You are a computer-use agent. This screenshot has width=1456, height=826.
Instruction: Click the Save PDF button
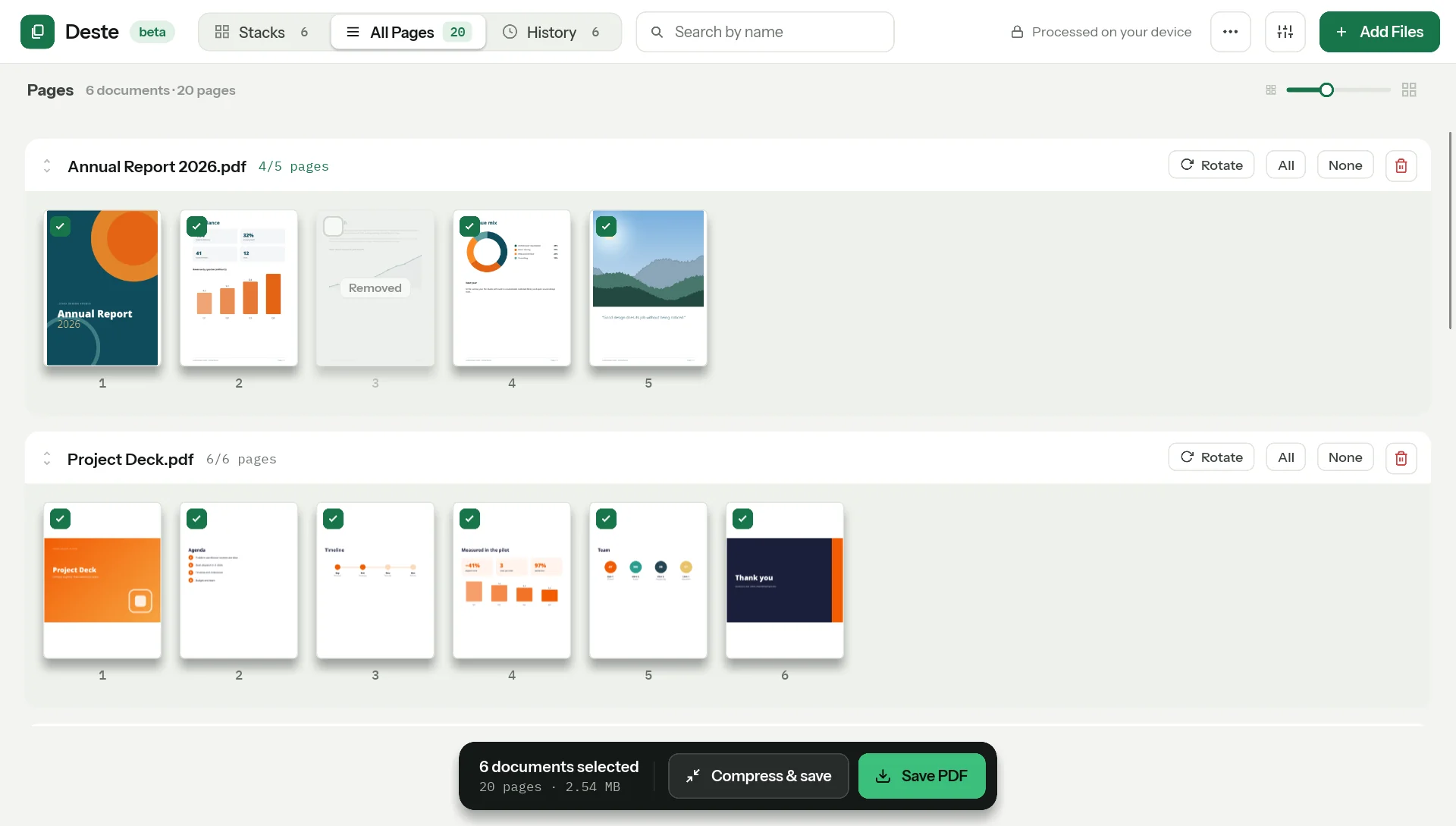pyautogui.click(x=922, y=776)
